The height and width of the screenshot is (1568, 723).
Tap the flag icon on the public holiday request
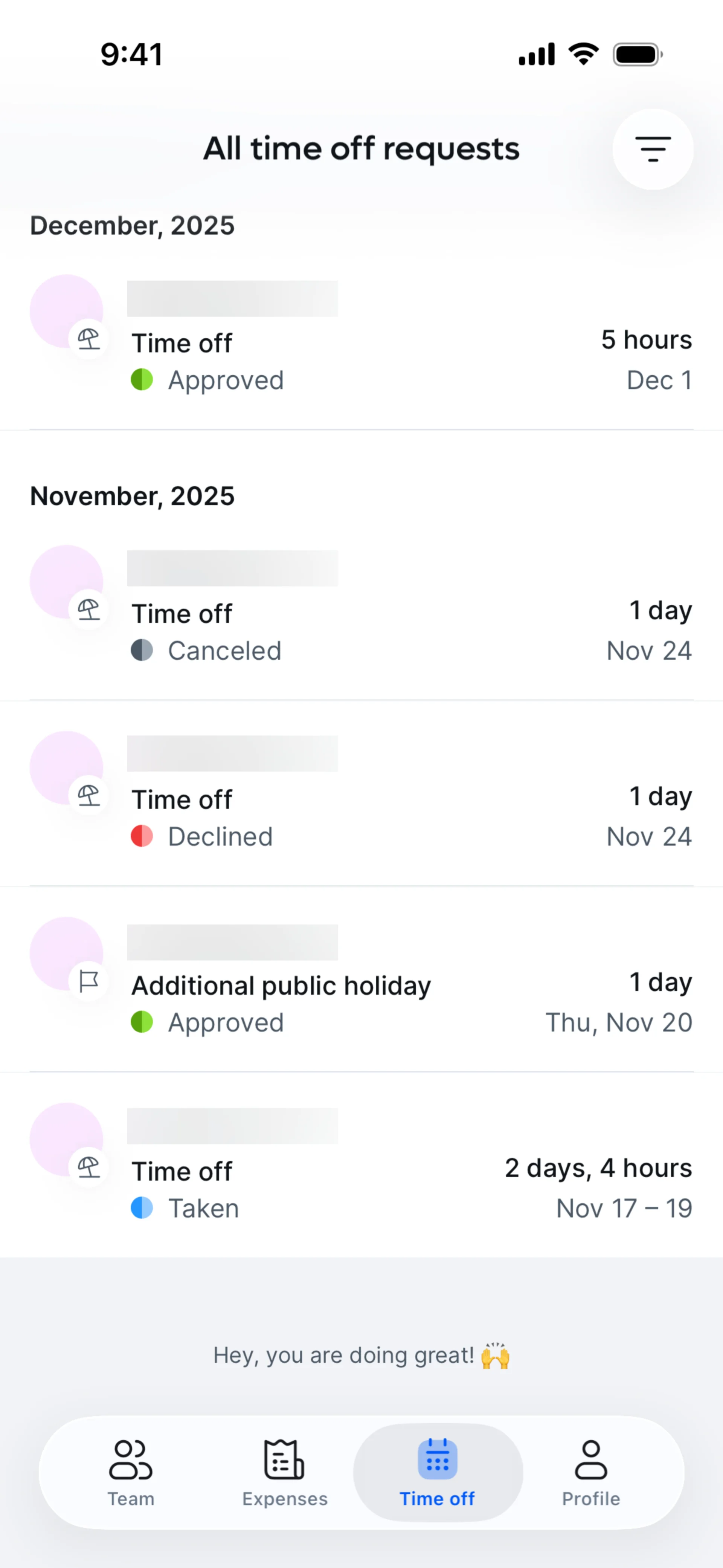click(x=89, y=981)
